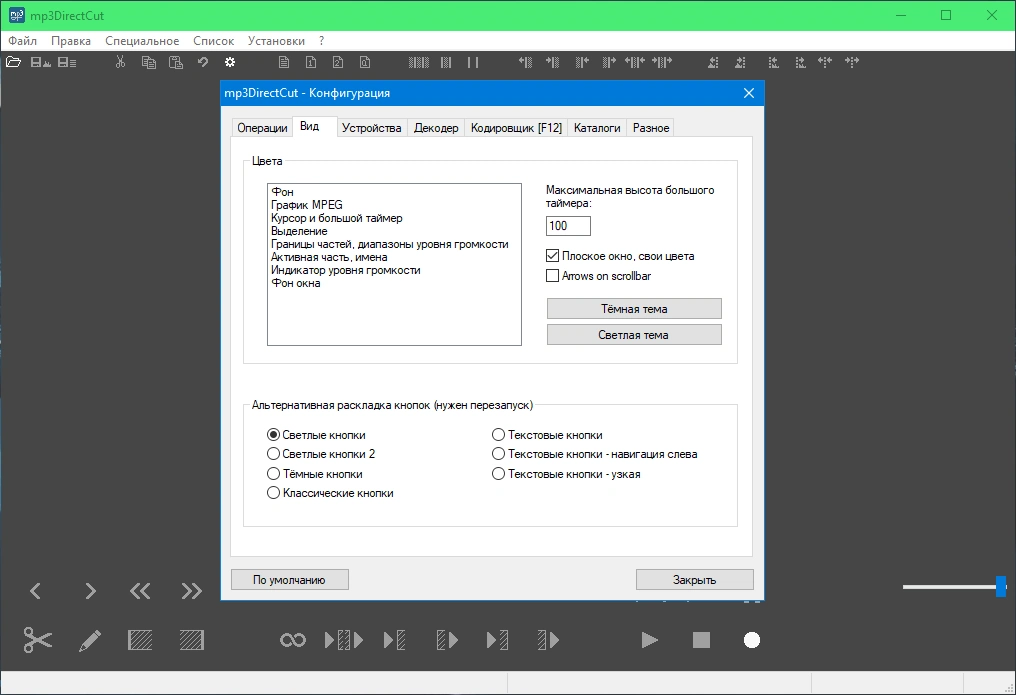Click the 'Закрыть' button
The height and width of the screenshot is (695, 1016).
pyautogui.click(x=695, y=580)
